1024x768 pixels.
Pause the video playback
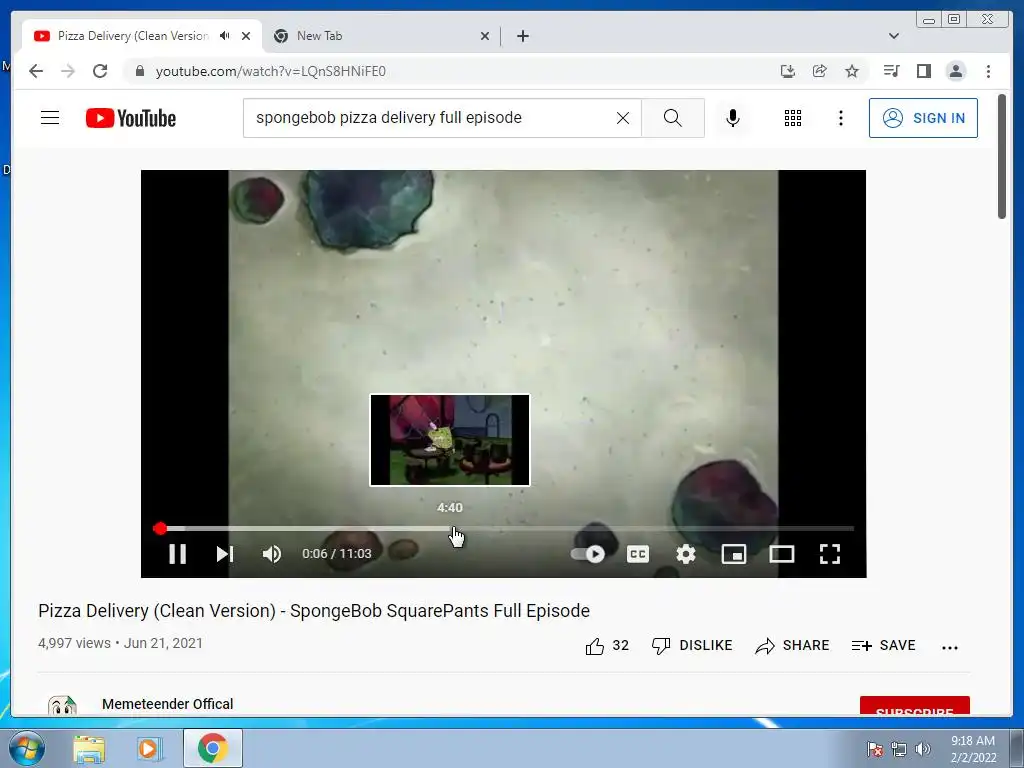(x=178, y=554)
